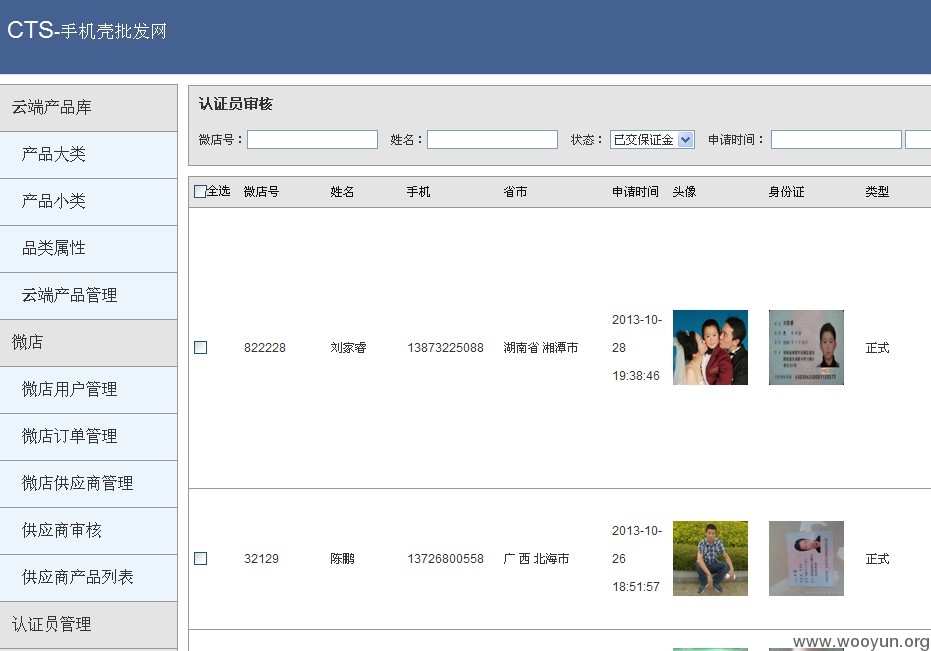The width and height of the screenshot is (931, 651).
Task: Open 微店供应商管理 in the sidebar
Action: tap(88, 483)
